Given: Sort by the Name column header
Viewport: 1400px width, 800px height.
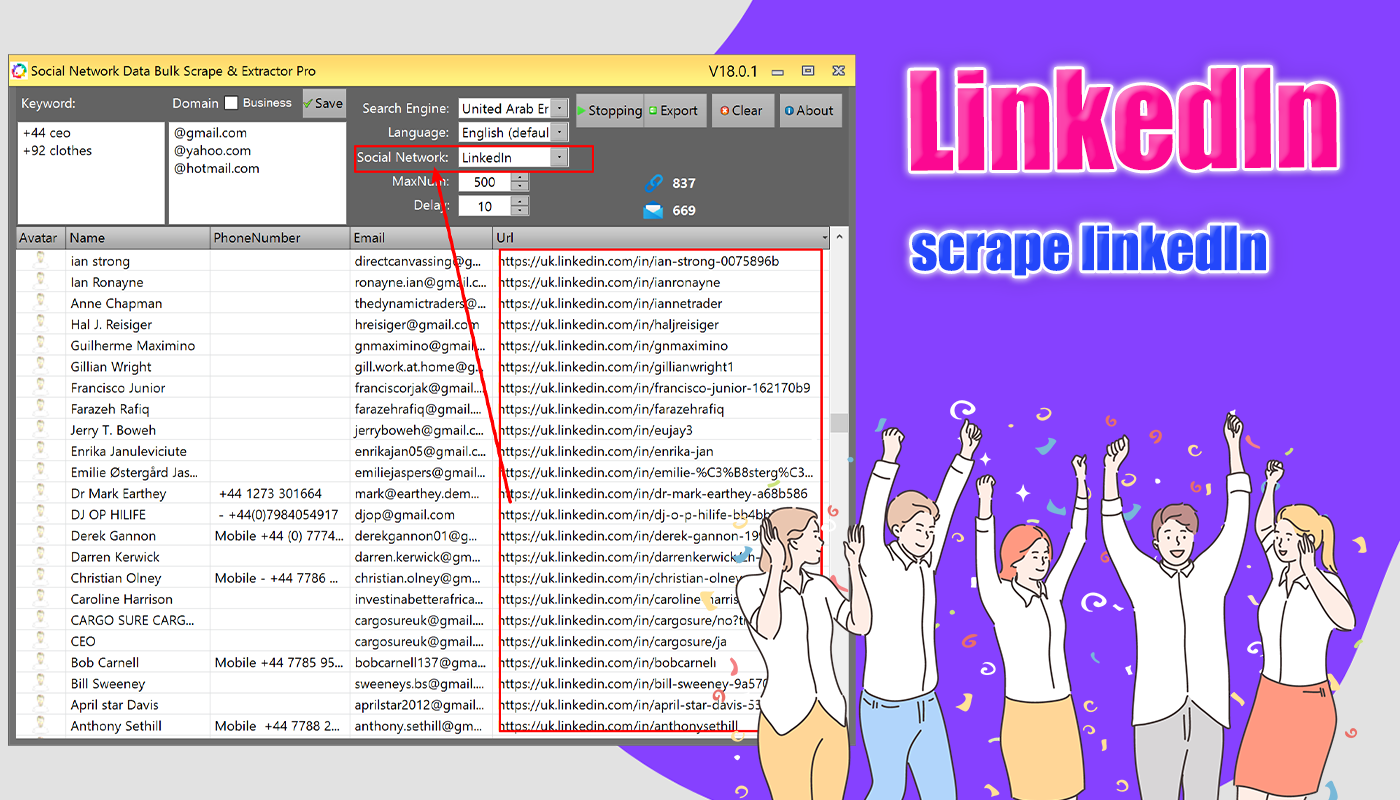Looking at the screenshot, I should point(138,238).
